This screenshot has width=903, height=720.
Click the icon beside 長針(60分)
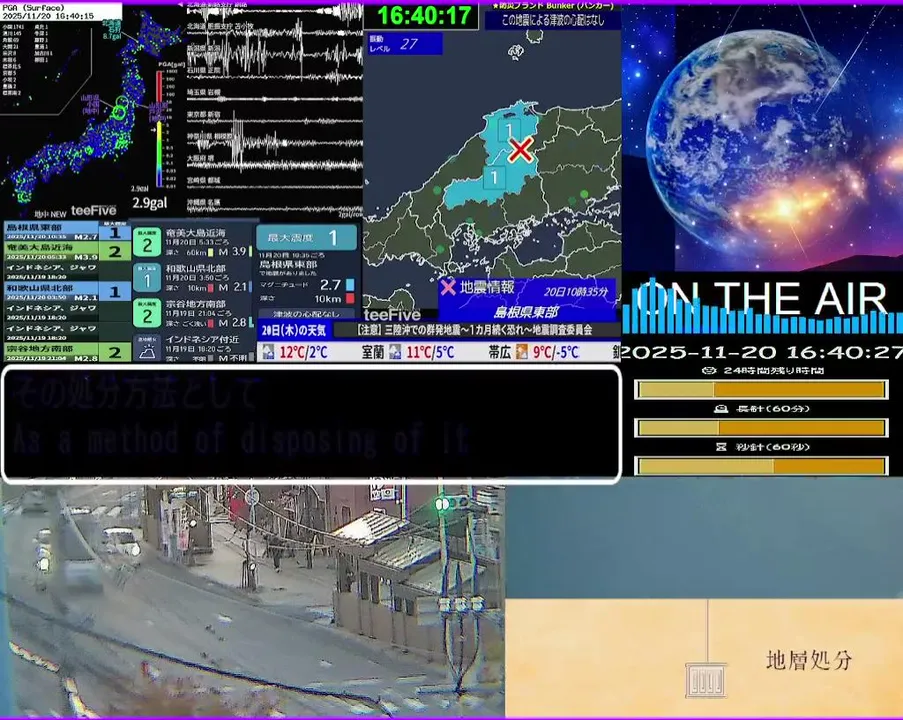(721, 409)
